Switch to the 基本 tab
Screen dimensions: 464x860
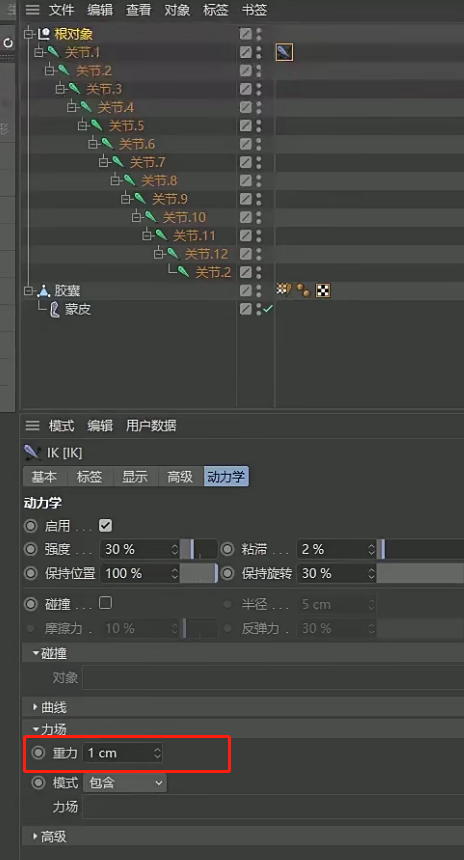click(44, 477)
